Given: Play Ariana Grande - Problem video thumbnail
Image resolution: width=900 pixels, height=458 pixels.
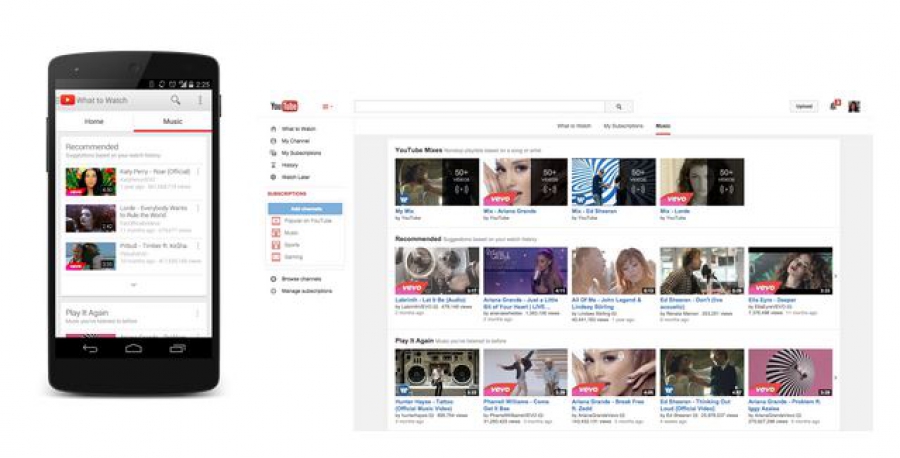Looking at the screenshot, I should [790, 372].
